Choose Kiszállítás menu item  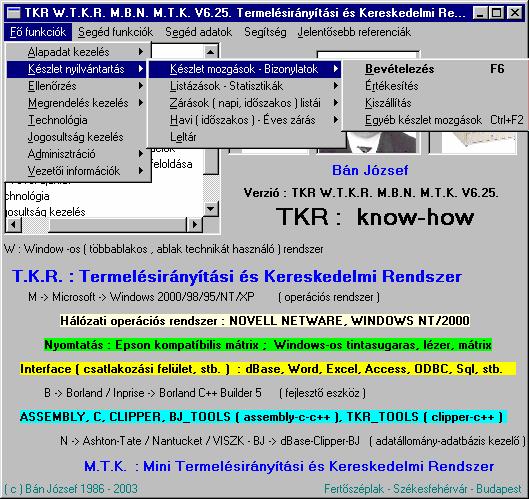pyautogui.click(x=435, y=103)
